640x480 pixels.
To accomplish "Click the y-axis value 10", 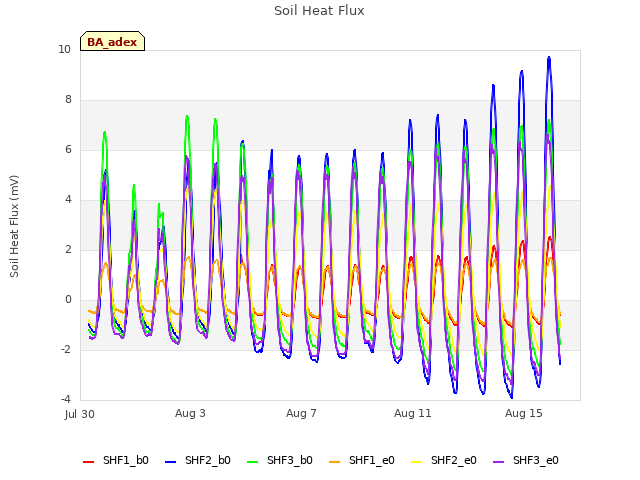I will pyautogui.click(x=64, y=50).
